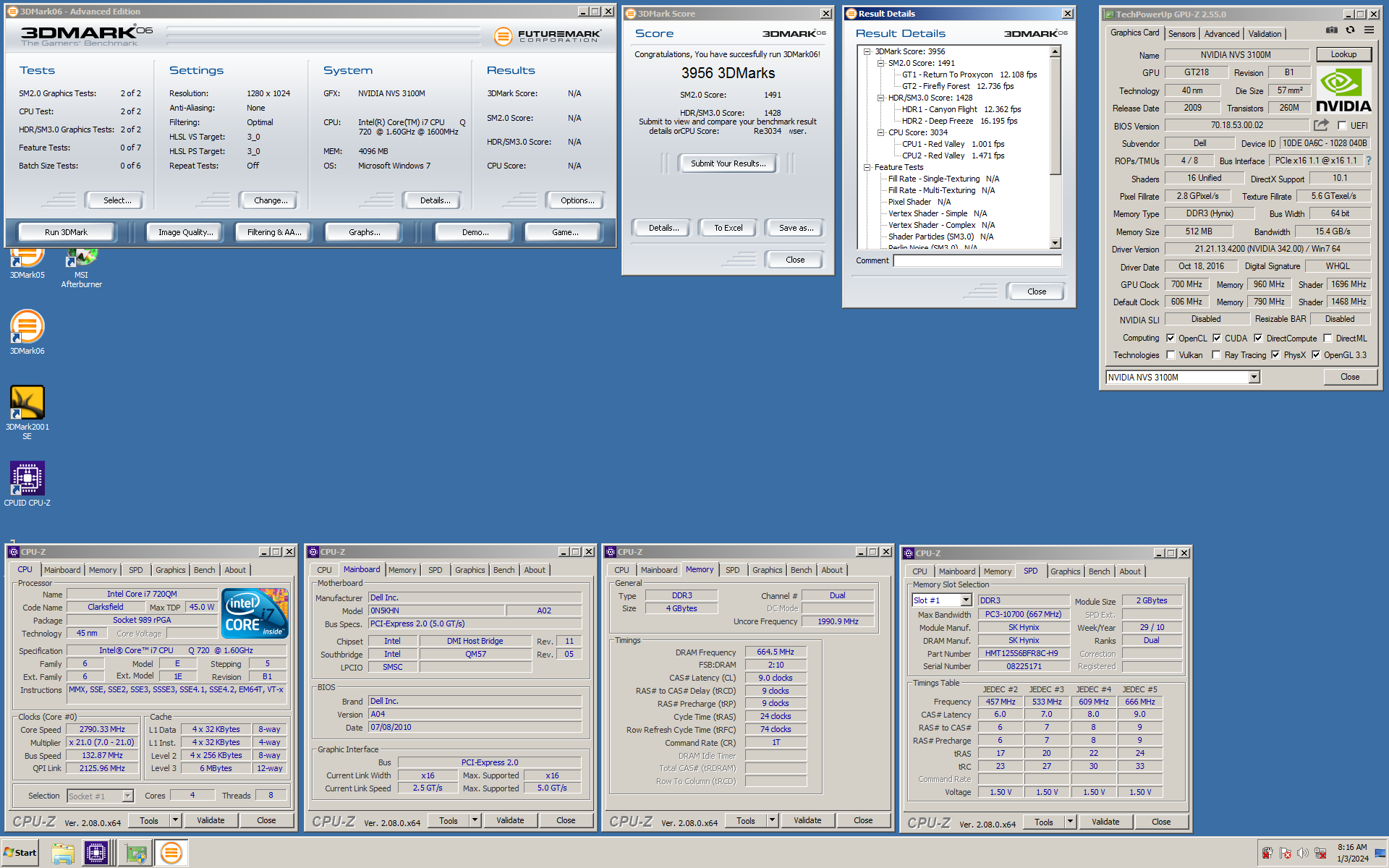The height and width of the screenshot is (868, 1389).
Task: Collapse the Feature Tests tree node
Action: click(x=867, y=167)
